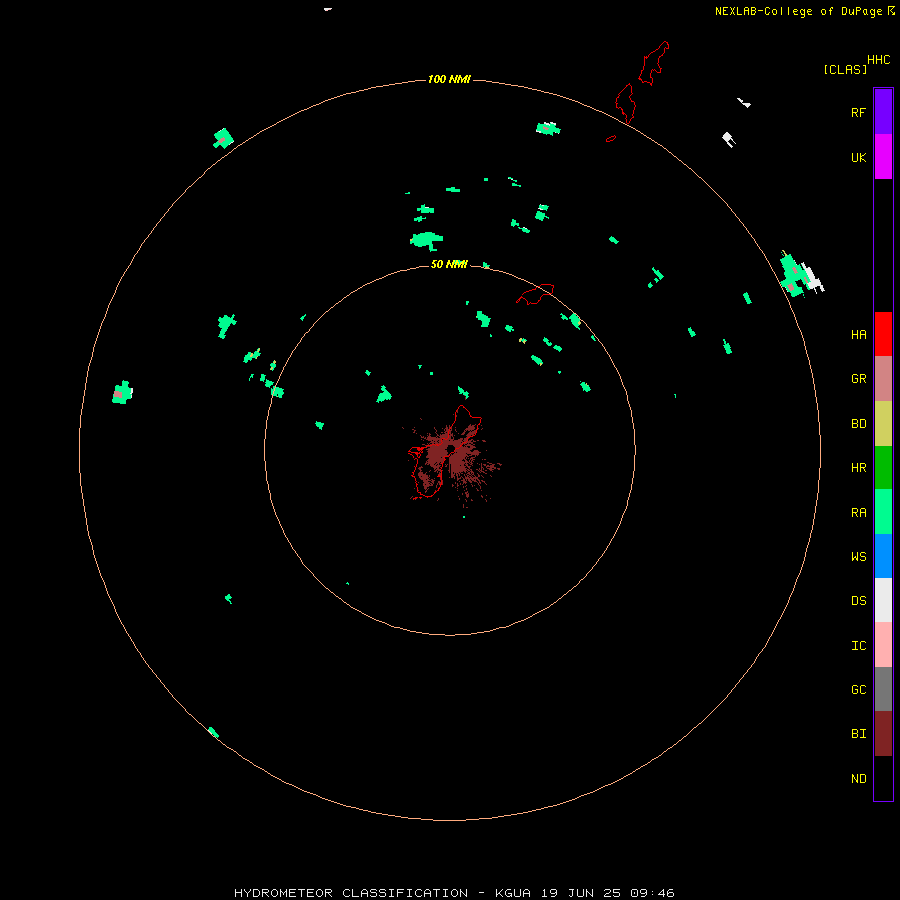Click the 'WS' legend label text

858,557
